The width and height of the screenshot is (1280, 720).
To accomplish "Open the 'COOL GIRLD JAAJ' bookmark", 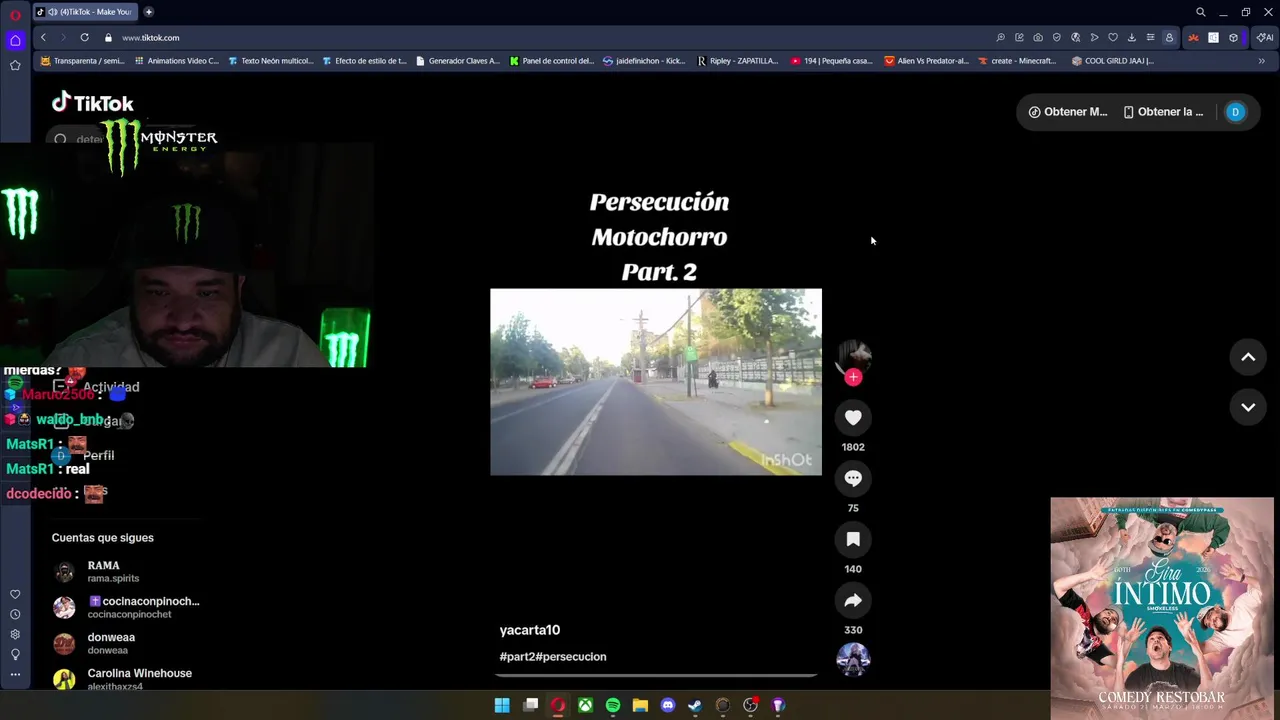I will [1112, 61].
